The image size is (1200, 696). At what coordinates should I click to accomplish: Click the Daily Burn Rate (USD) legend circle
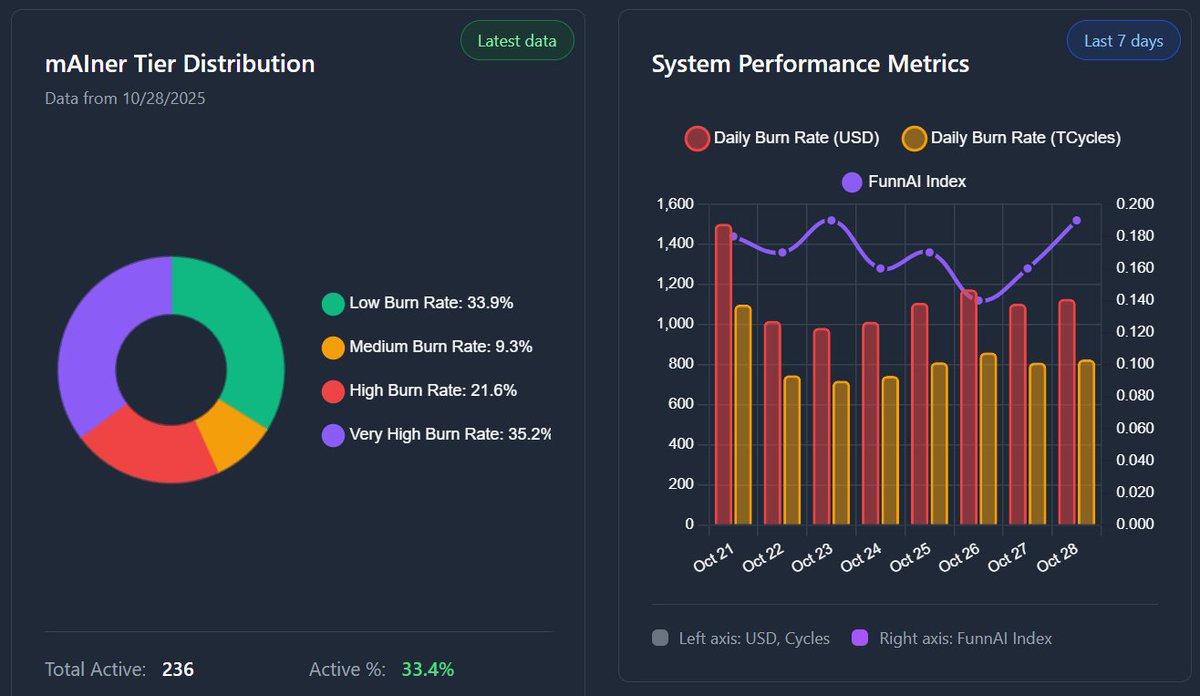(697, 137)
